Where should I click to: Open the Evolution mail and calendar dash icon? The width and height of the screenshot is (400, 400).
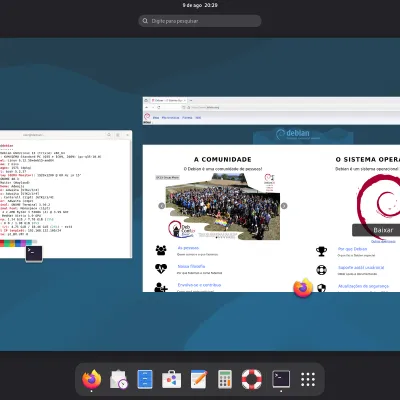click(119, 379)
